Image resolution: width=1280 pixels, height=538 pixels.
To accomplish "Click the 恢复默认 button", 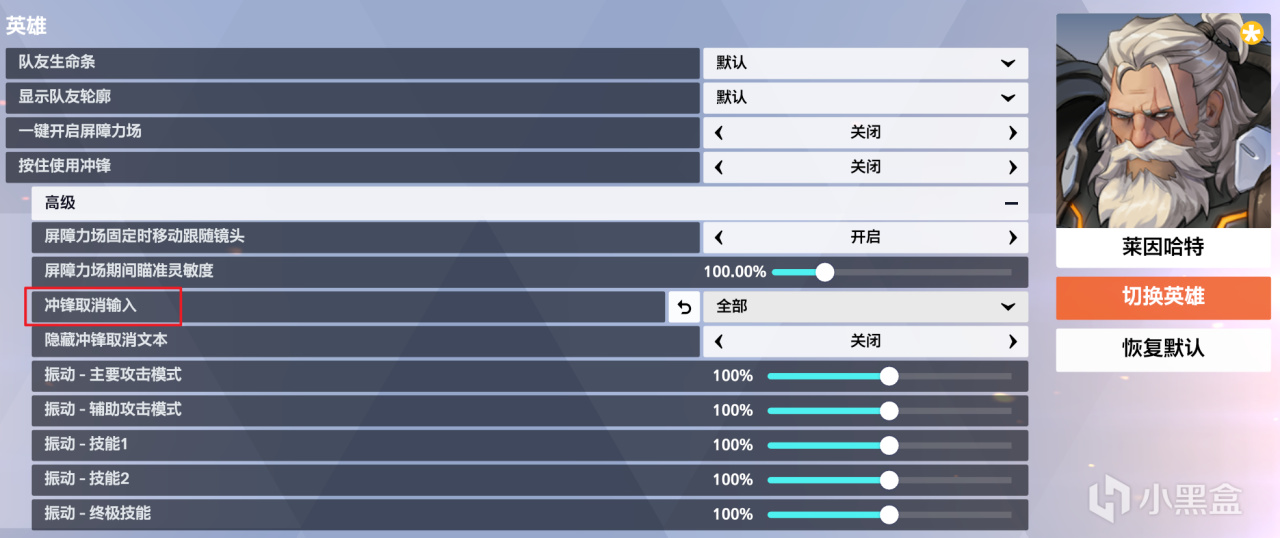I will point(1163,348).
